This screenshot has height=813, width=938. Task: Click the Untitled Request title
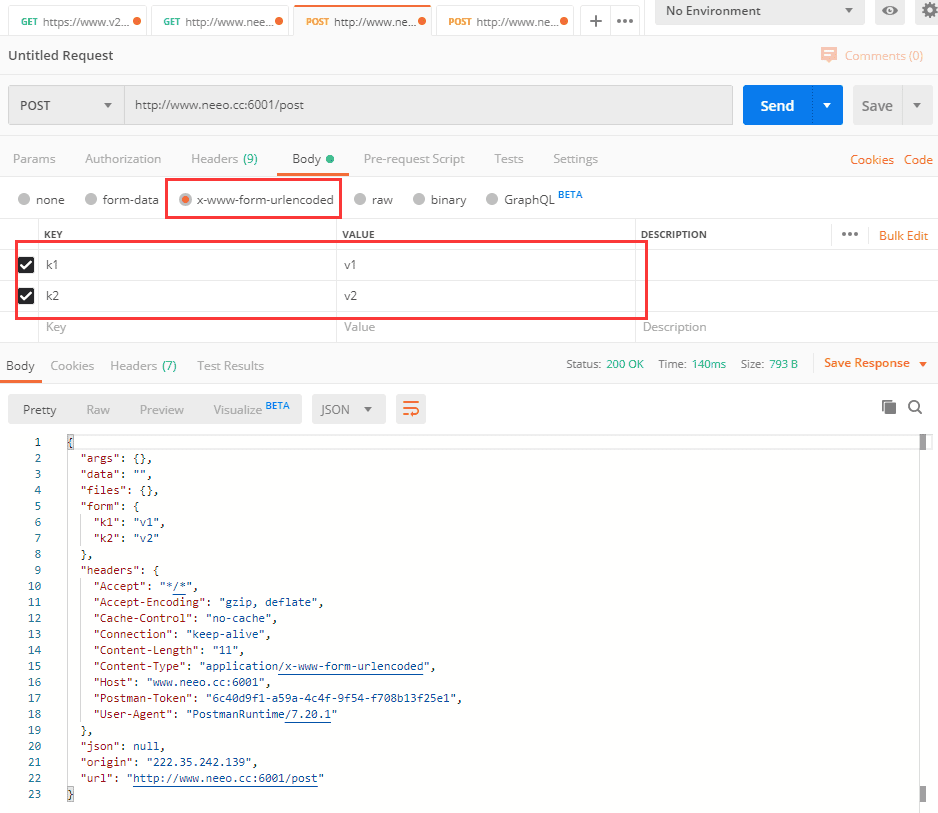pos(60,55)
